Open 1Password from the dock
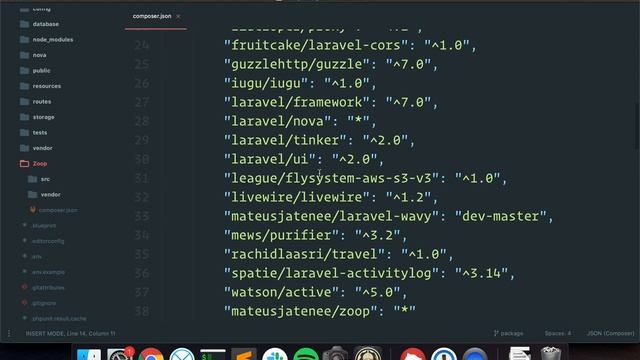Screen dimensions: 640x360 [444, 354]
